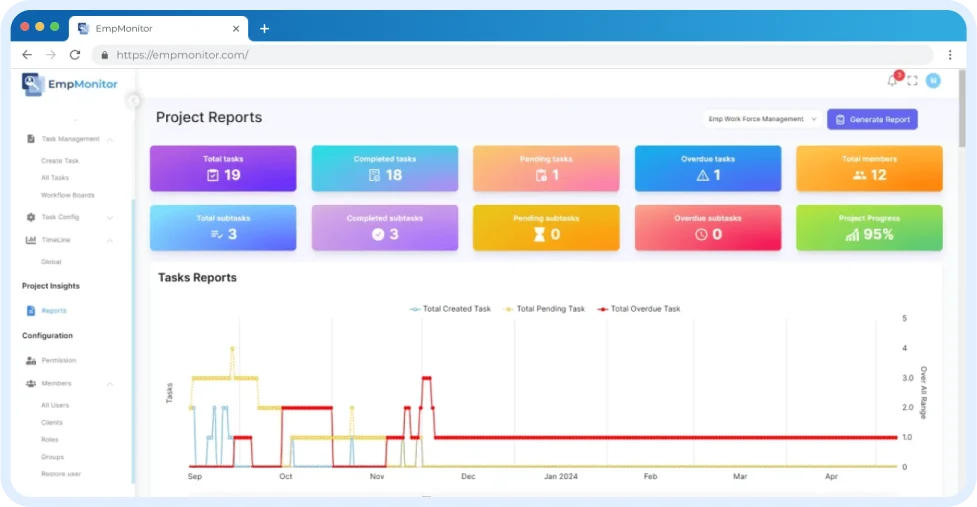
Task: Click the sidebar collapse arrow icon
Action: [x=134, y=100]
